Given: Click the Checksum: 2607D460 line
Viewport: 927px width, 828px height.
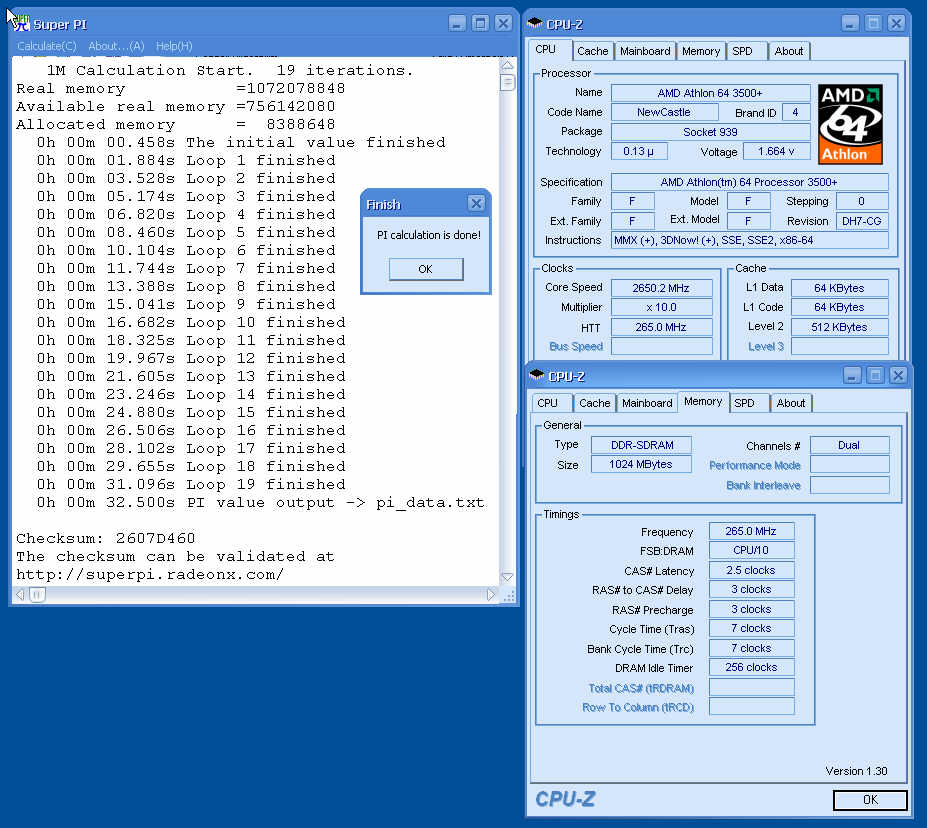Looking at the screenshot, I should pos(106,538).
